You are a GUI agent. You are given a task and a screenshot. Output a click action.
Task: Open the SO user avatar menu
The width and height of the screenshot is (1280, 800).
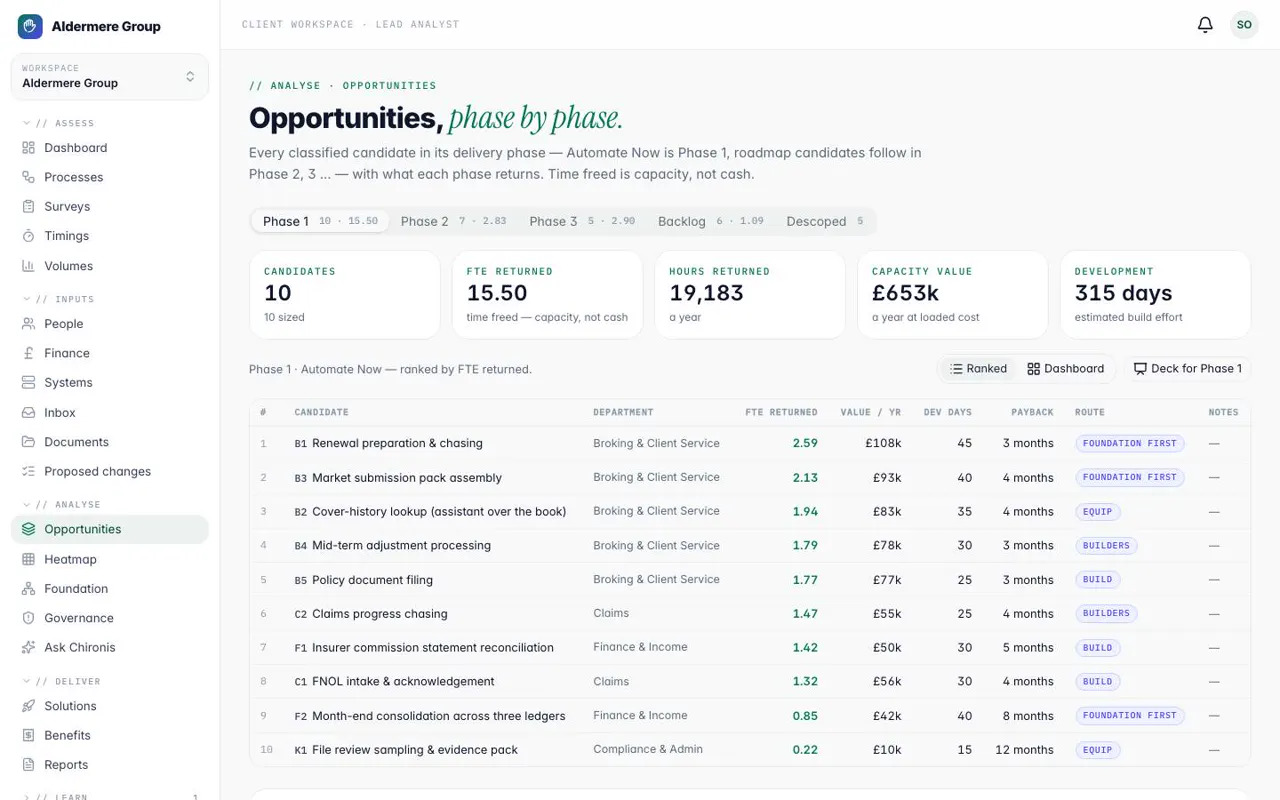pos(1244,25)
